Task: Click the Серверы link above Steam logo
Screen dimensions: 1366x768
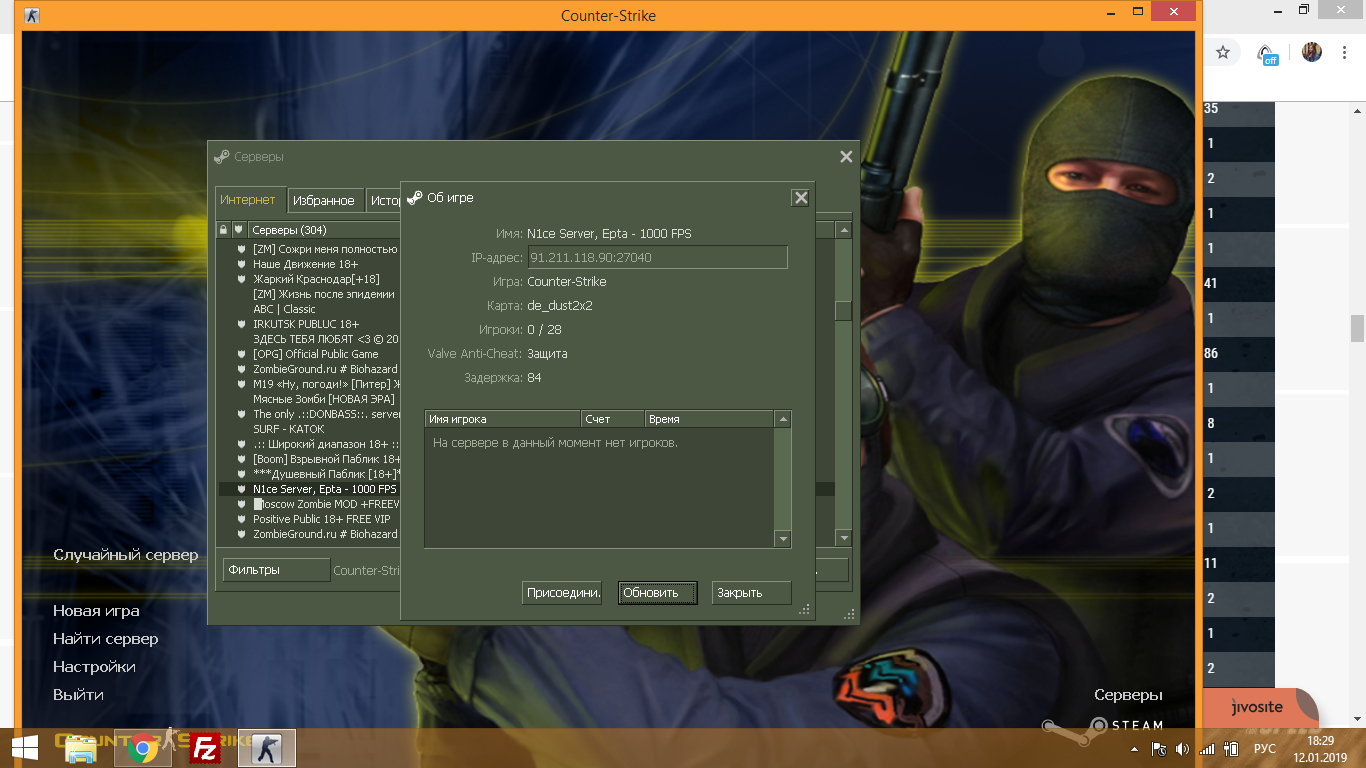Action: 1128,695
